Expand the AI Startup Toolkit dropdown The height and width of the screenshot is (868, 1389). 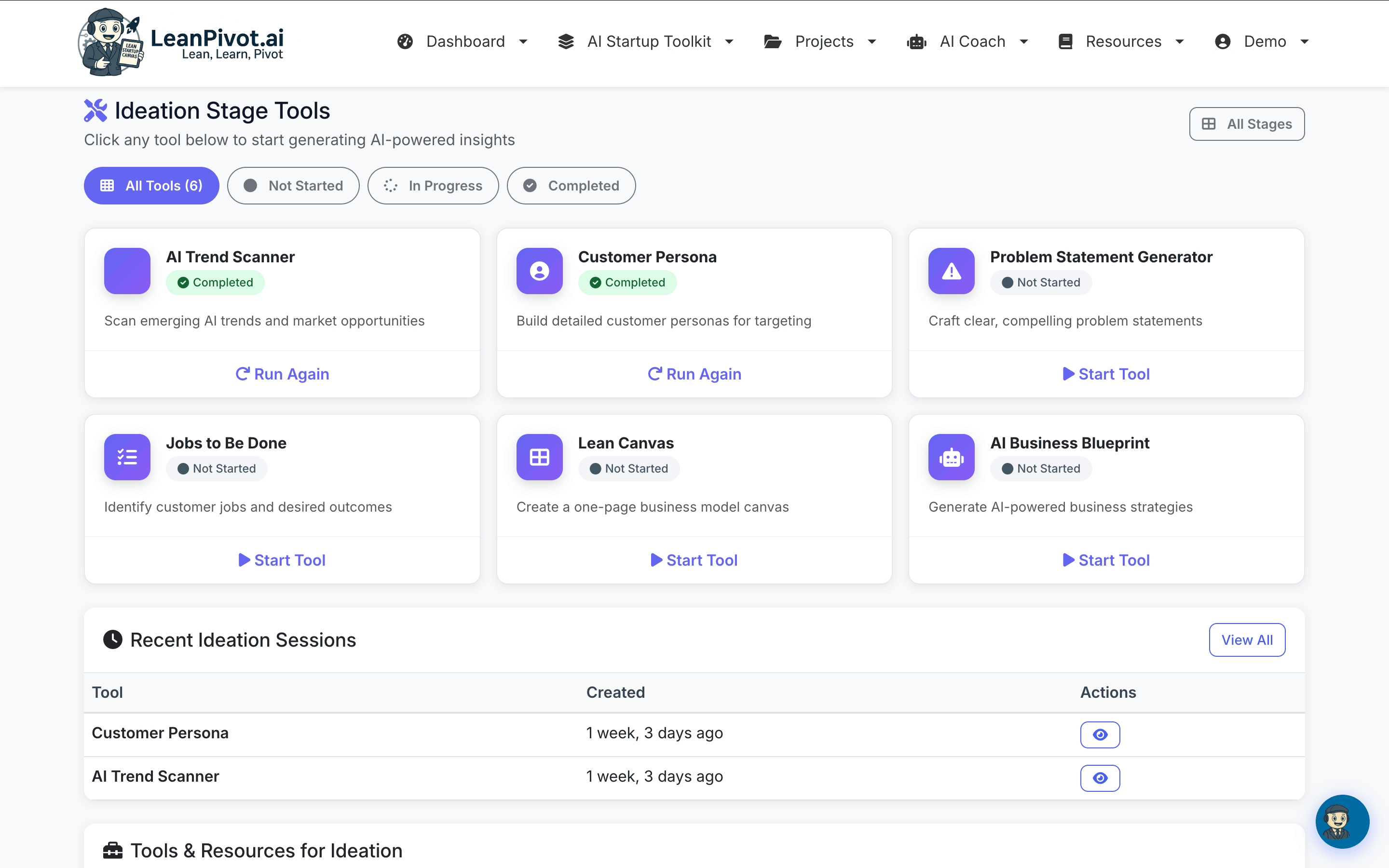645,41
